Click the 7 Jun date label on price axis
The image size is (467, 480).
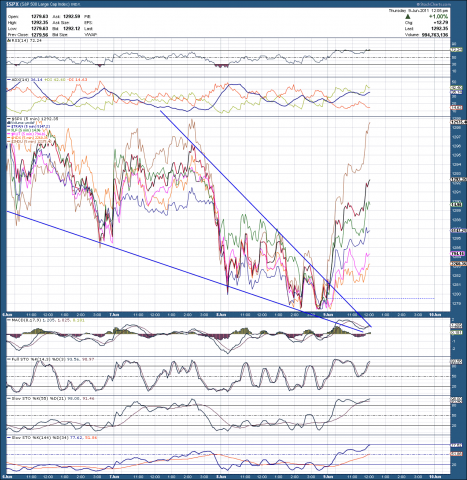(x=114, y=314)
